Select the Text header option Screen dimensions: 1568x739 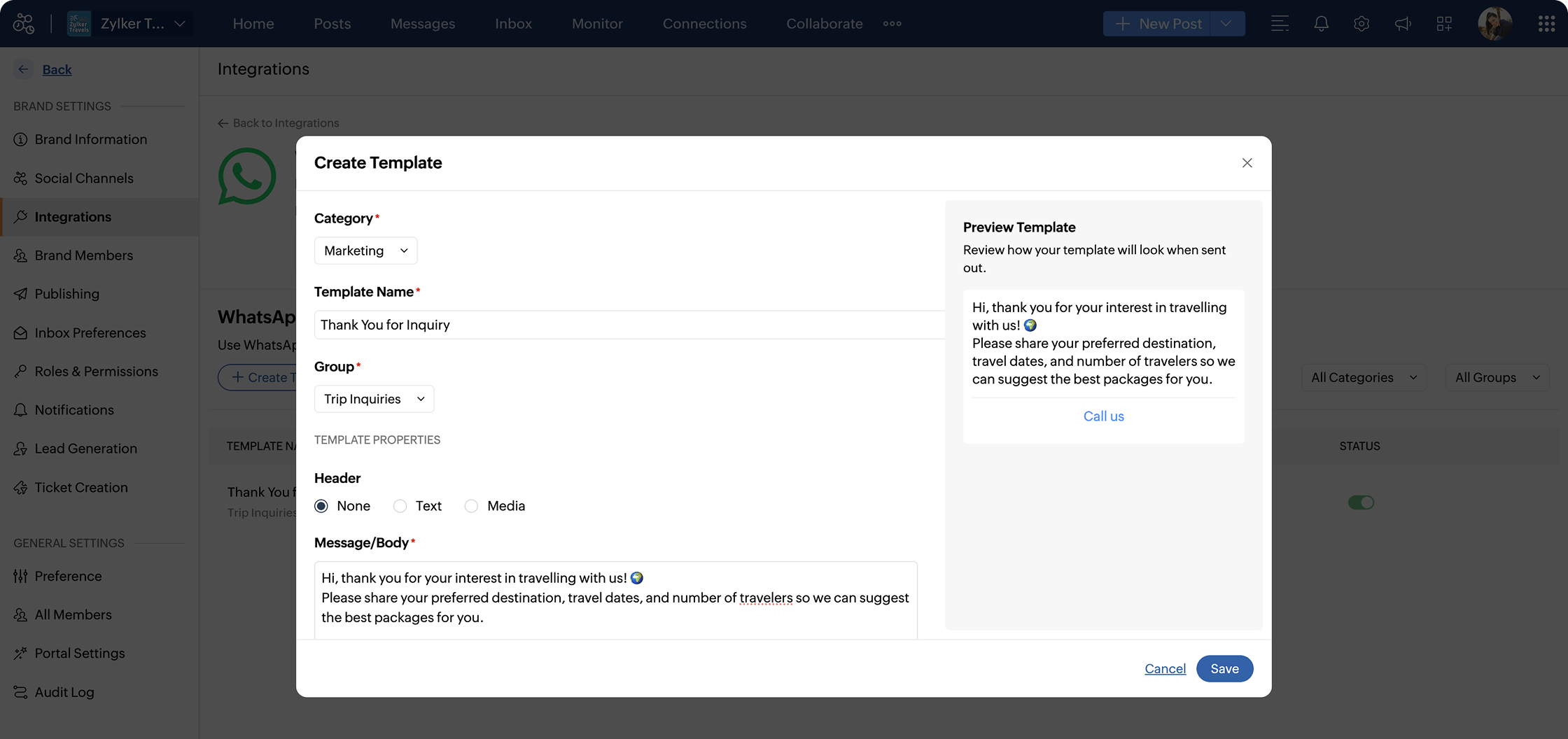click(x=400, y=505)
